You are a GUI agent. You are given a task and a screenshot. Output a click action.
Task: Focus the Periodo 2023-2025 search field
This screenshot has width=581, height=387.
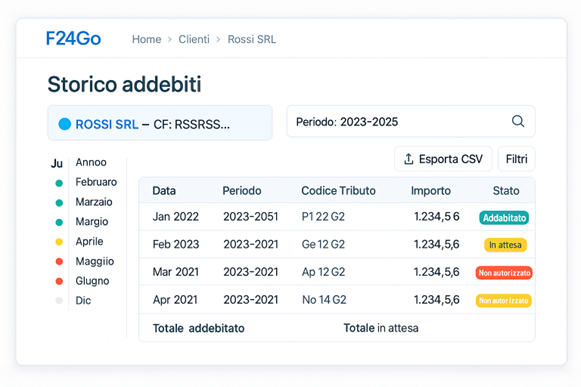[411, 122]
